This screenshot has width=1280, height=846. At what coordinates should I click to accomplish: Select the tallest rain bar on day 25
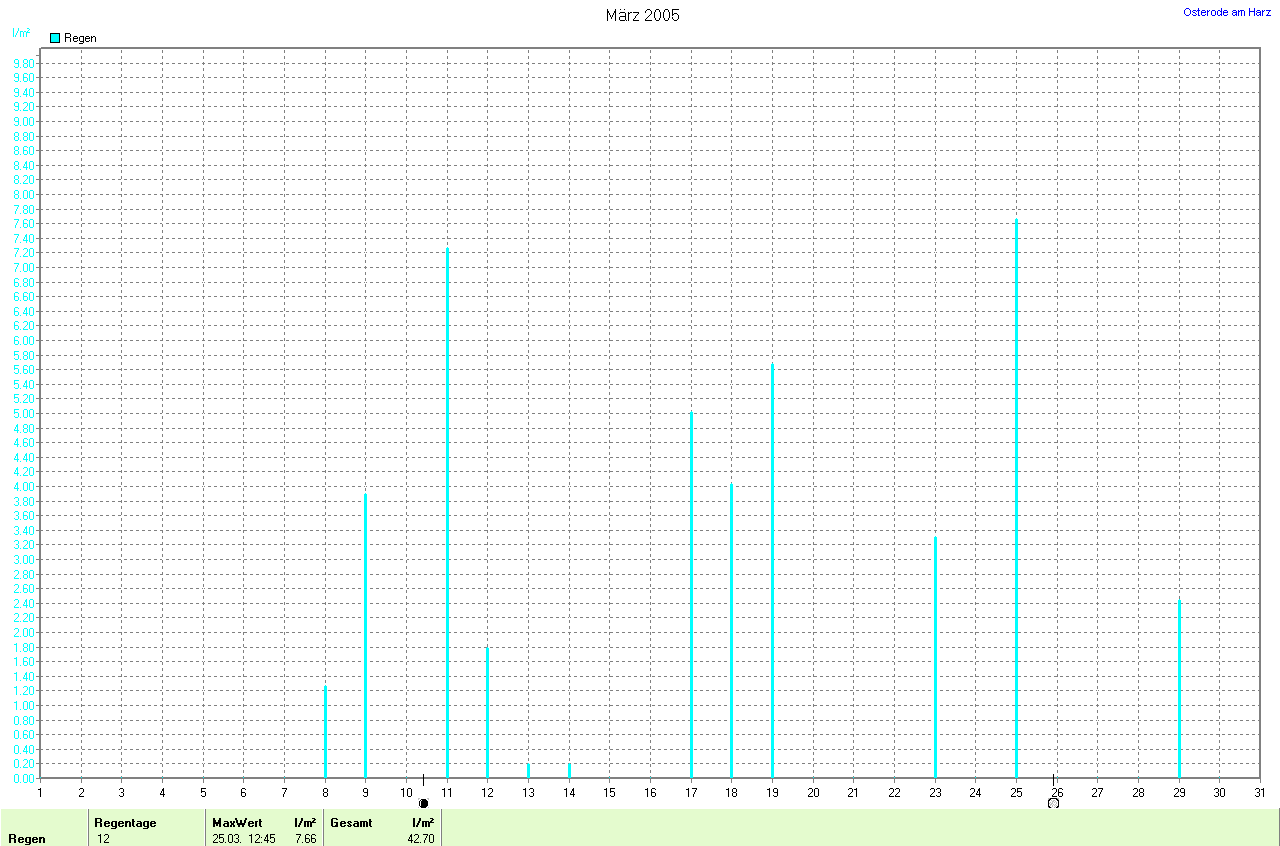(1016, 498)
